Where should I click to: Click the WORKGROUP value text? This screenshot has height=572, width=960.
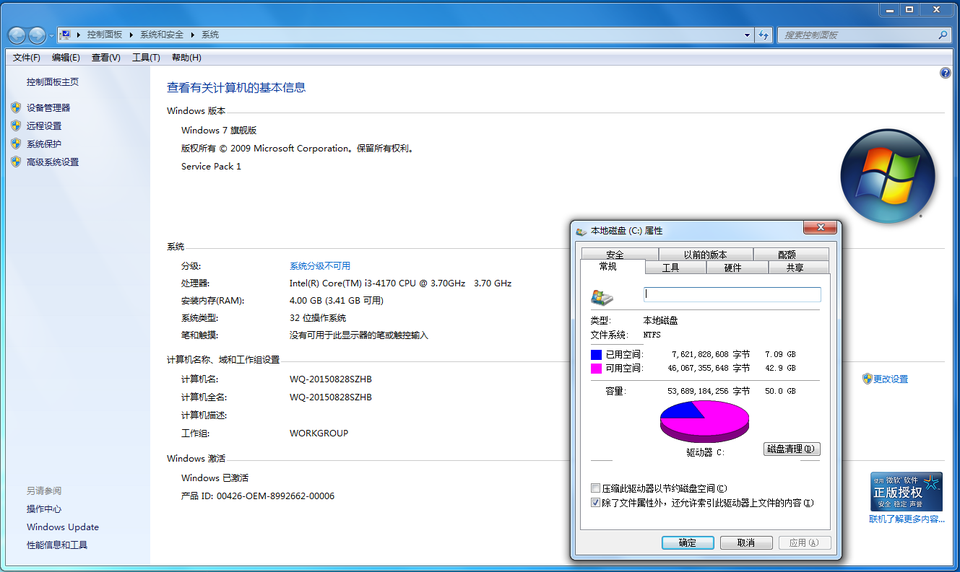pyautogui.click(x=319, y=433)
